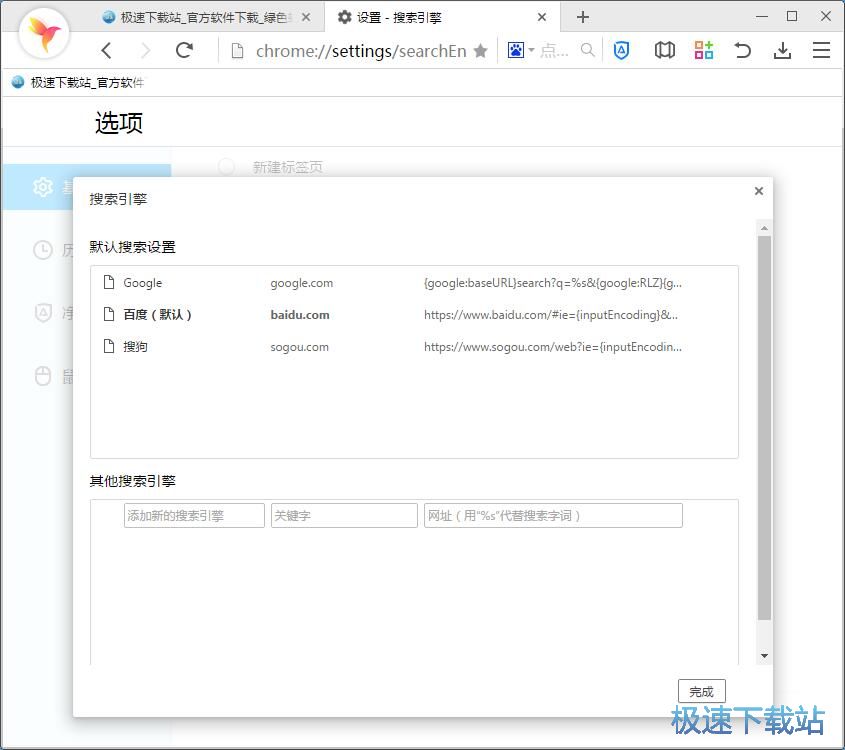Click the address bar URL field

(360, 51)
